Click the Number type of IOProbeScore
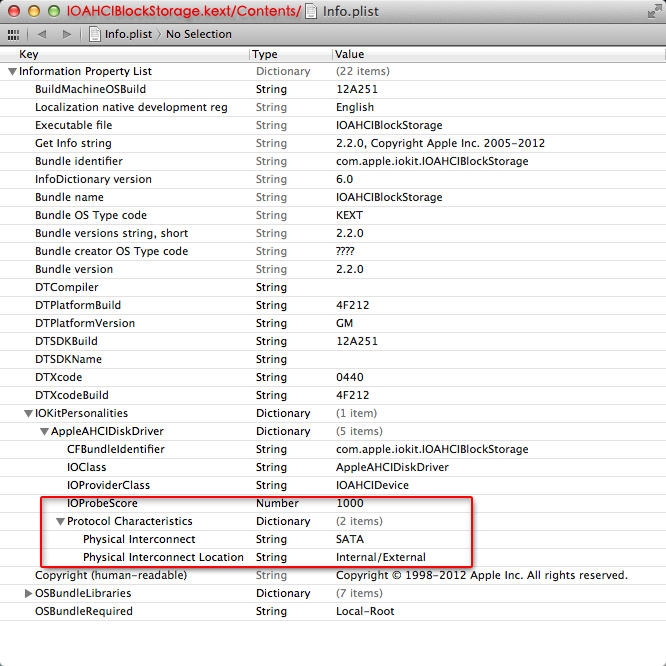Screen dimensions: 666x666 click(x=277, y=503)
